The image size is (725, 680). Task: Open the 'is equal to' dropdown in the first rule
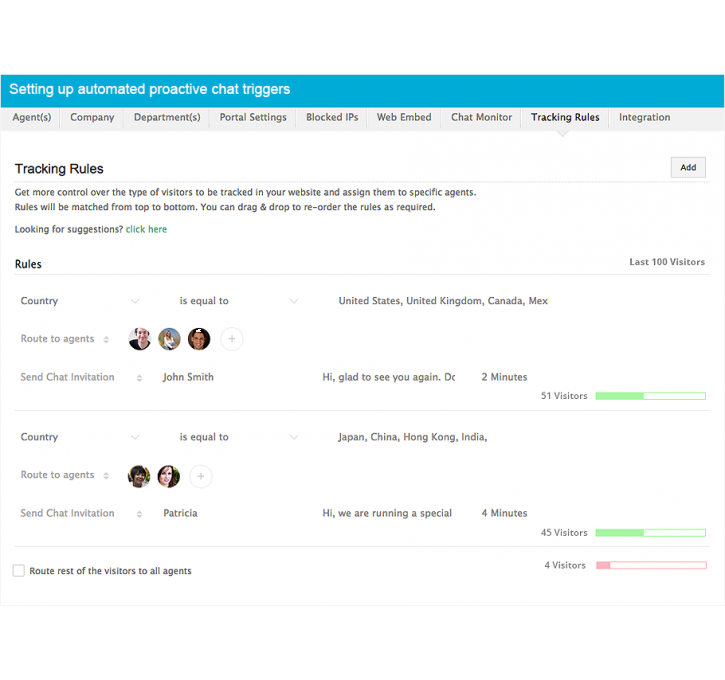pos(293,301)
